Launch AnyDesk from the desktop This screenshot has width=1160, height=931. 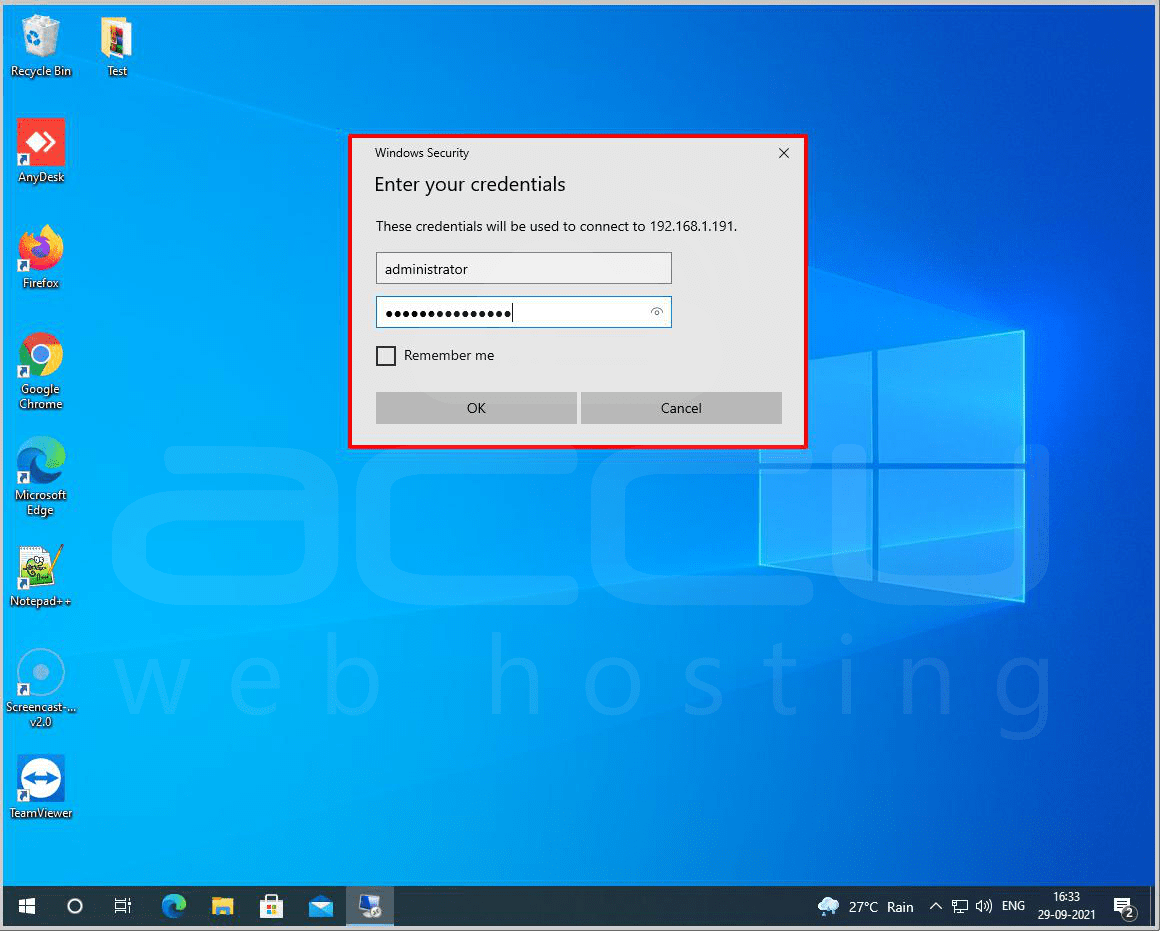41,151
